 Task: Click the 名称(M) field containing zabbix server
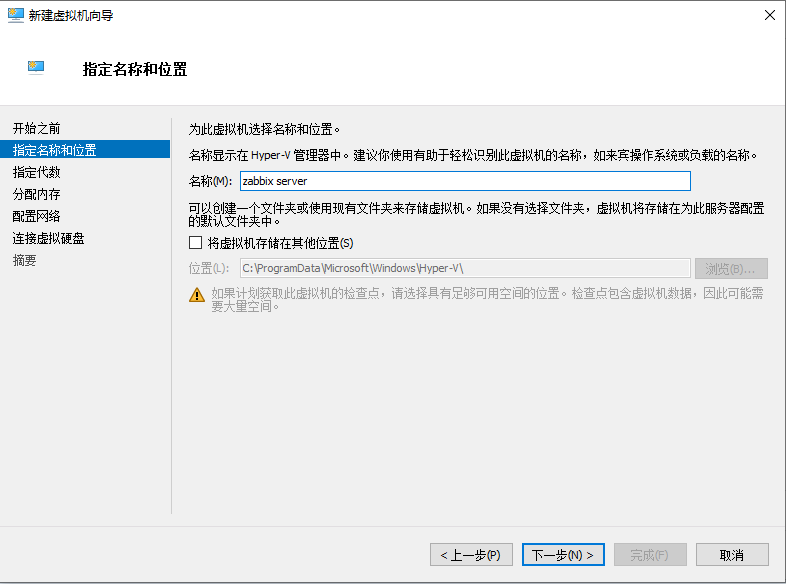point(465,181)
